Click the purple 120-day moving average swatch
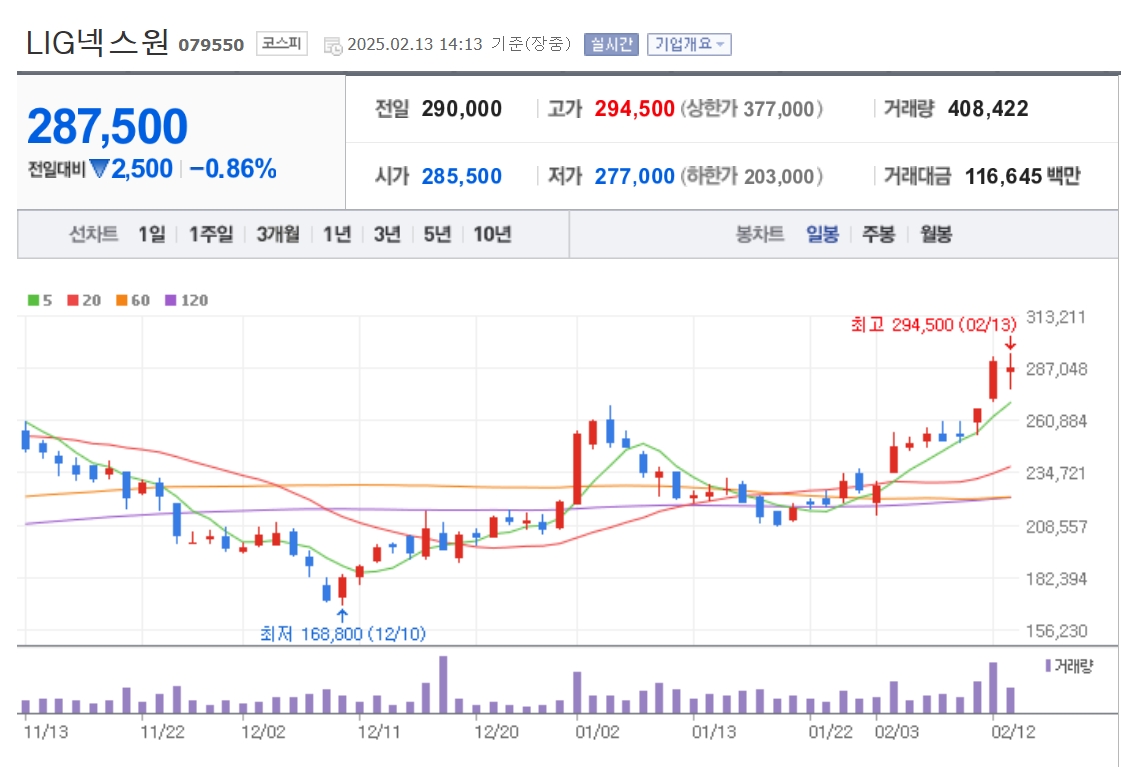 [170, 300]
